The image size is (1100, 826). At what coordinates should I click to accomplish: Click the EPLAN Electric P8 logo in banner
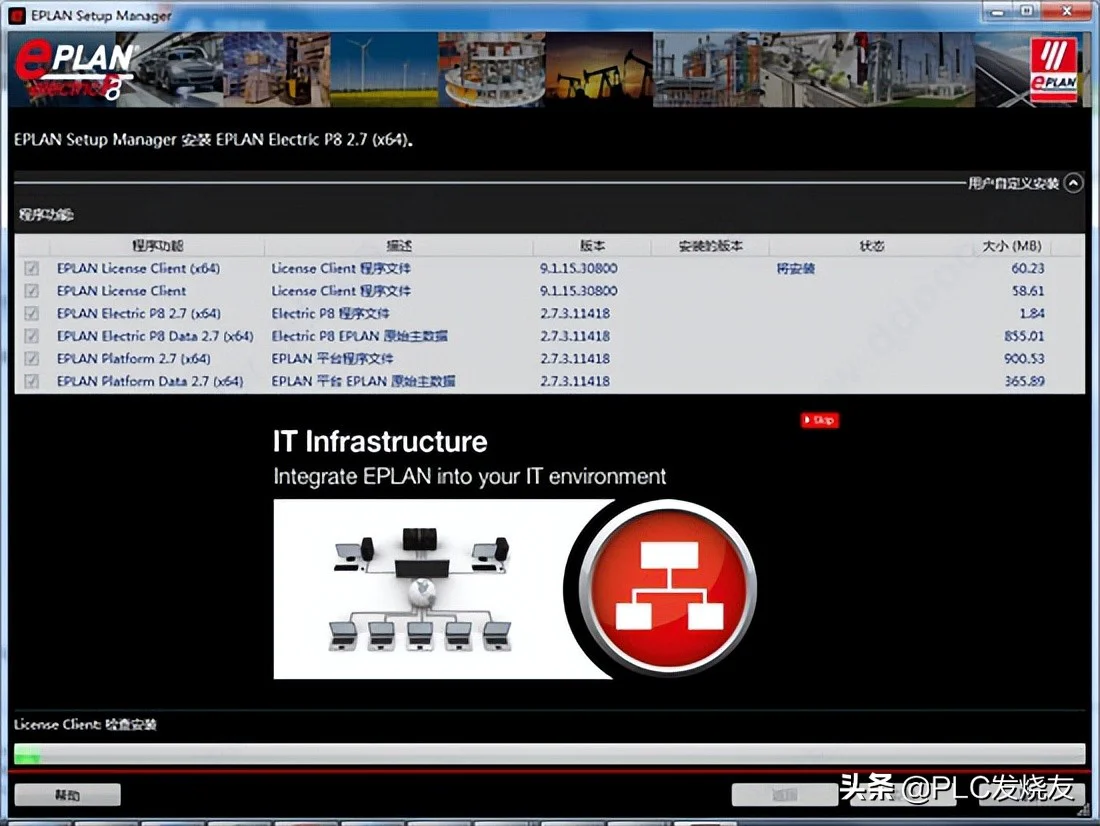[x=76, y=69]
